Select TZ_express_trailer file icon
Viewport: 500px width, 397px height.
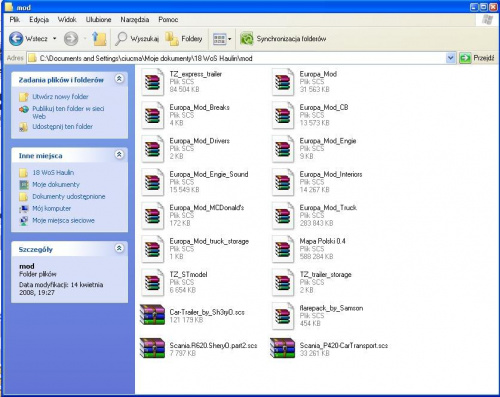click(152, 82)
